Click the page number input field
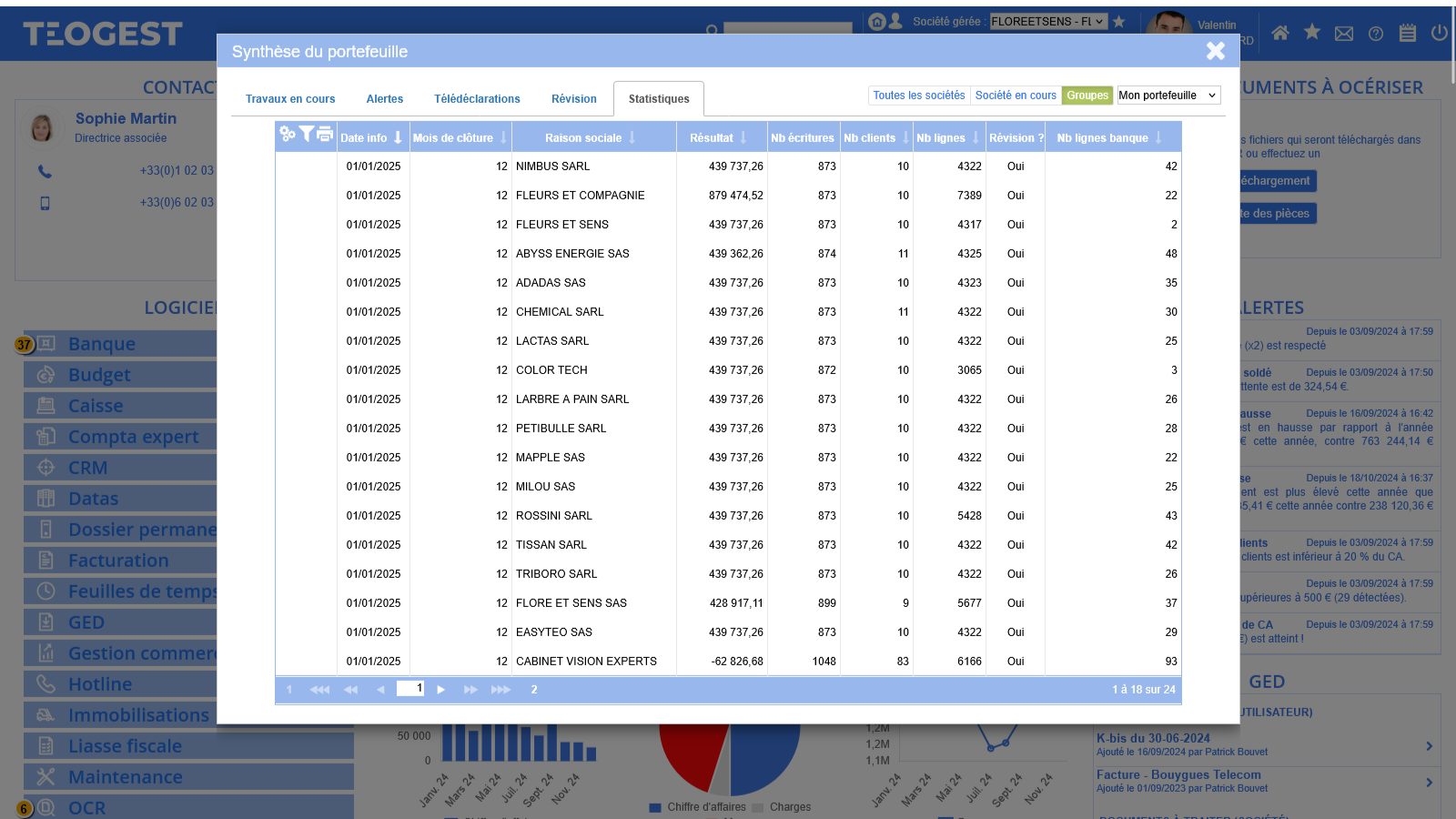1456x819 pixels. tap(410, 689)
